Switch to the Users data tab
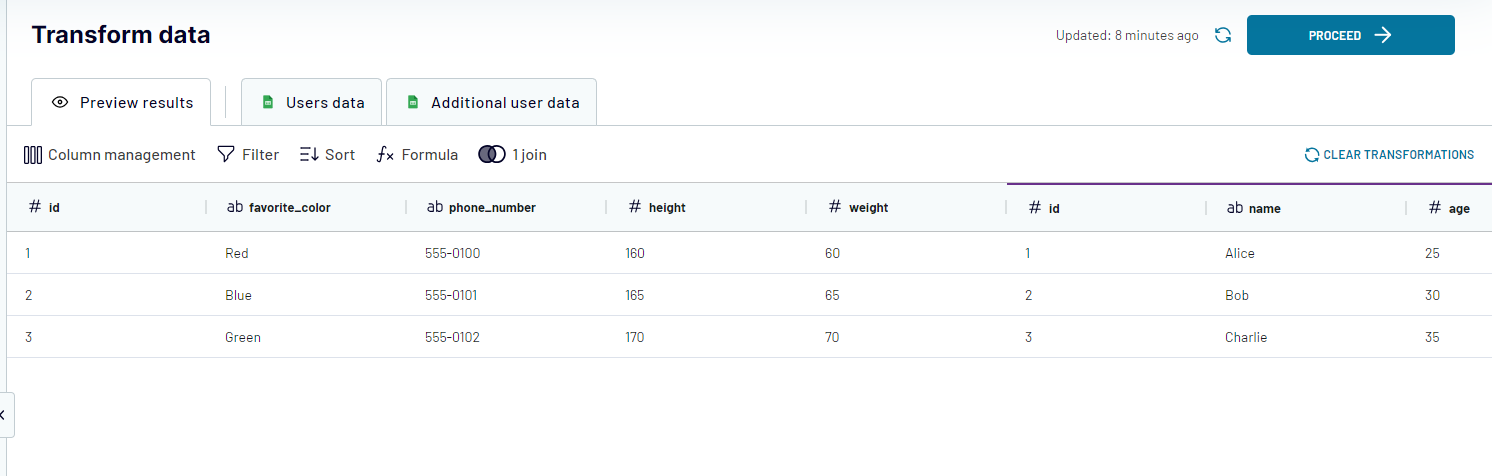This screenshot has height=476, width=1492. [324, 103]
